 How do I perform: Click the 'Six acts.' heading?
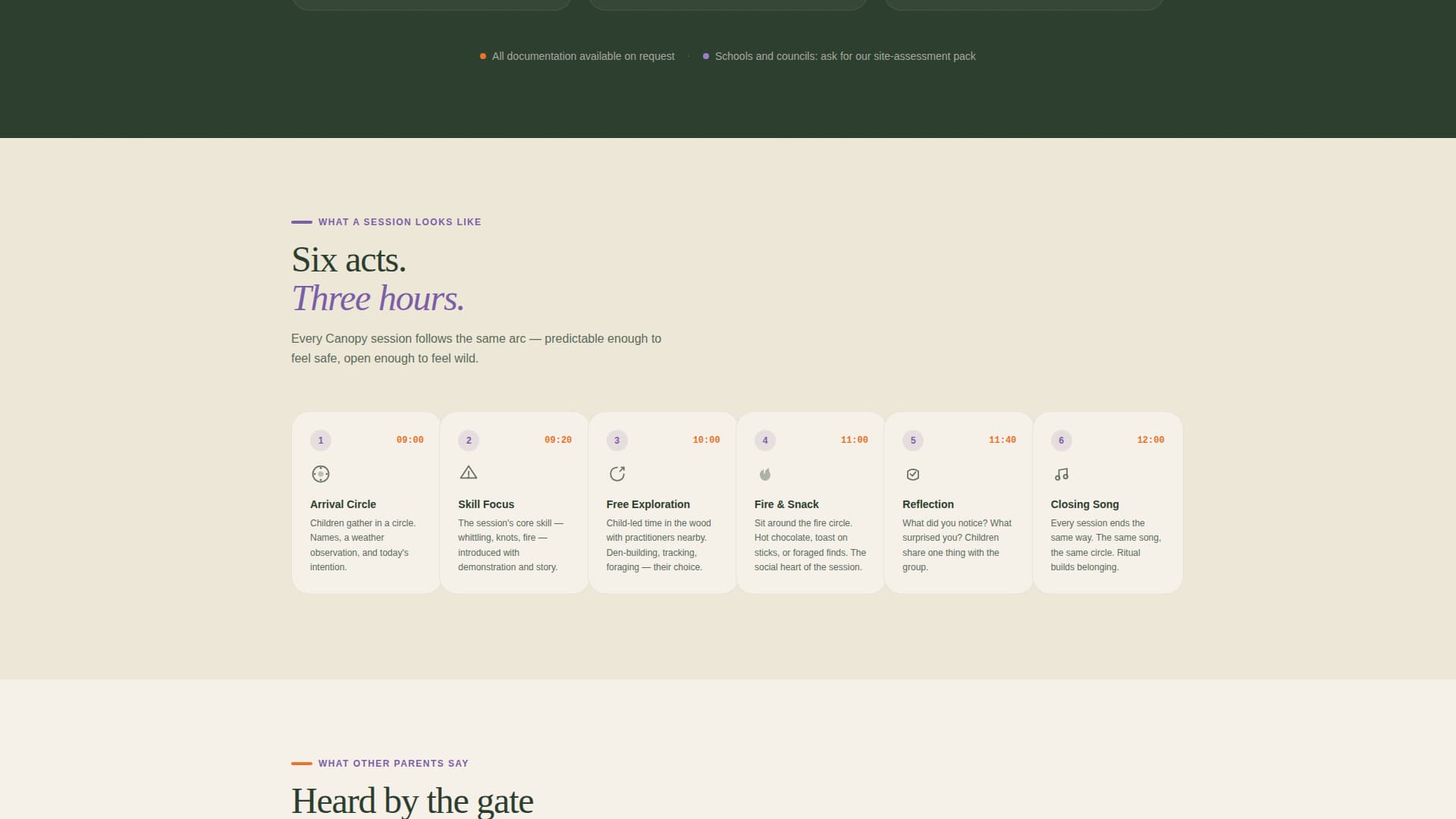[349, 260]
